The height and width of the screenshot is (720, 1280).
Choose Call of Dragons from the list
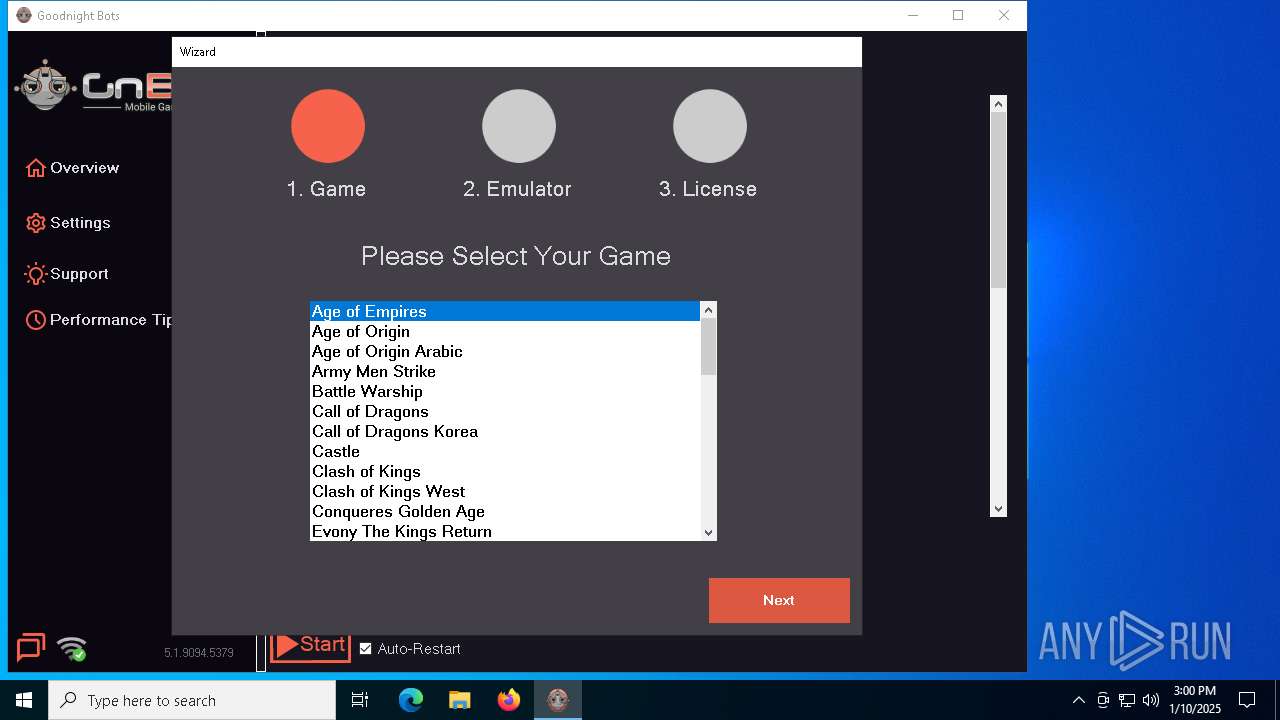pos(505,411)
